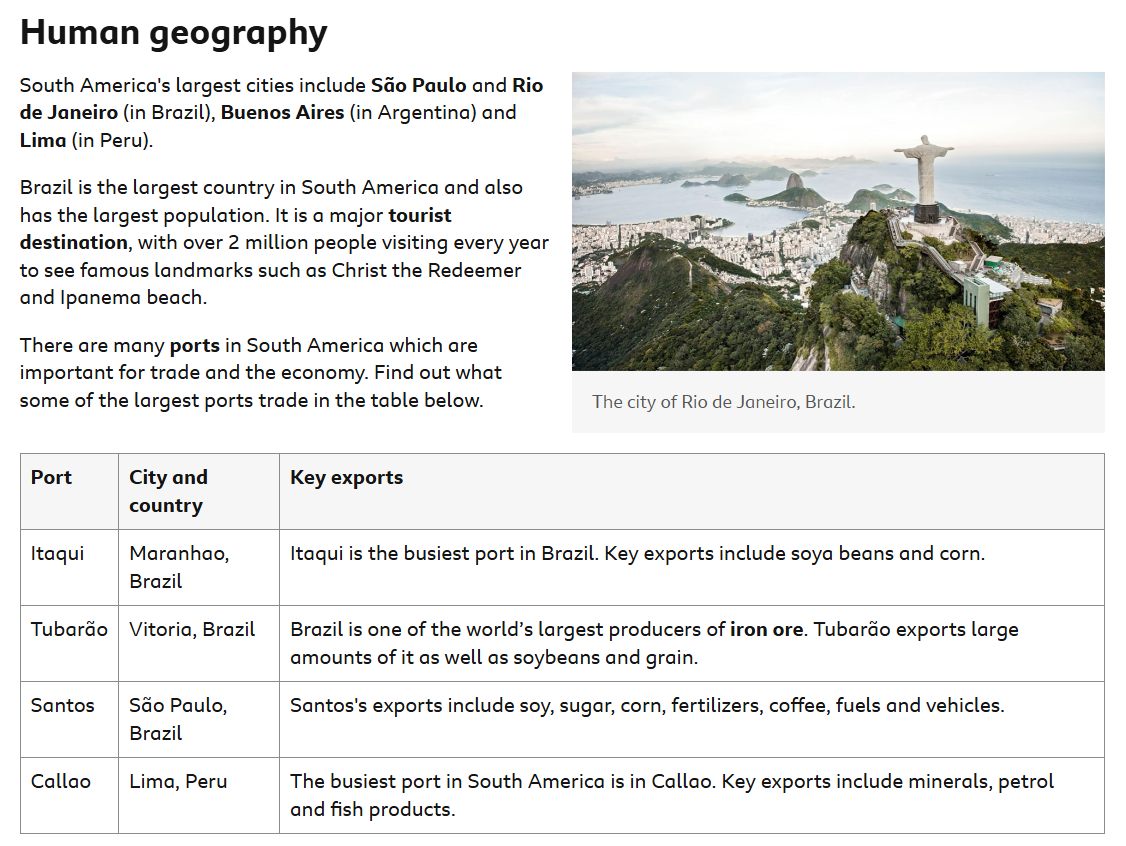Click the bold word "ports" in the paragraph
Screen dimensions: 1126x846
[195, 345]
